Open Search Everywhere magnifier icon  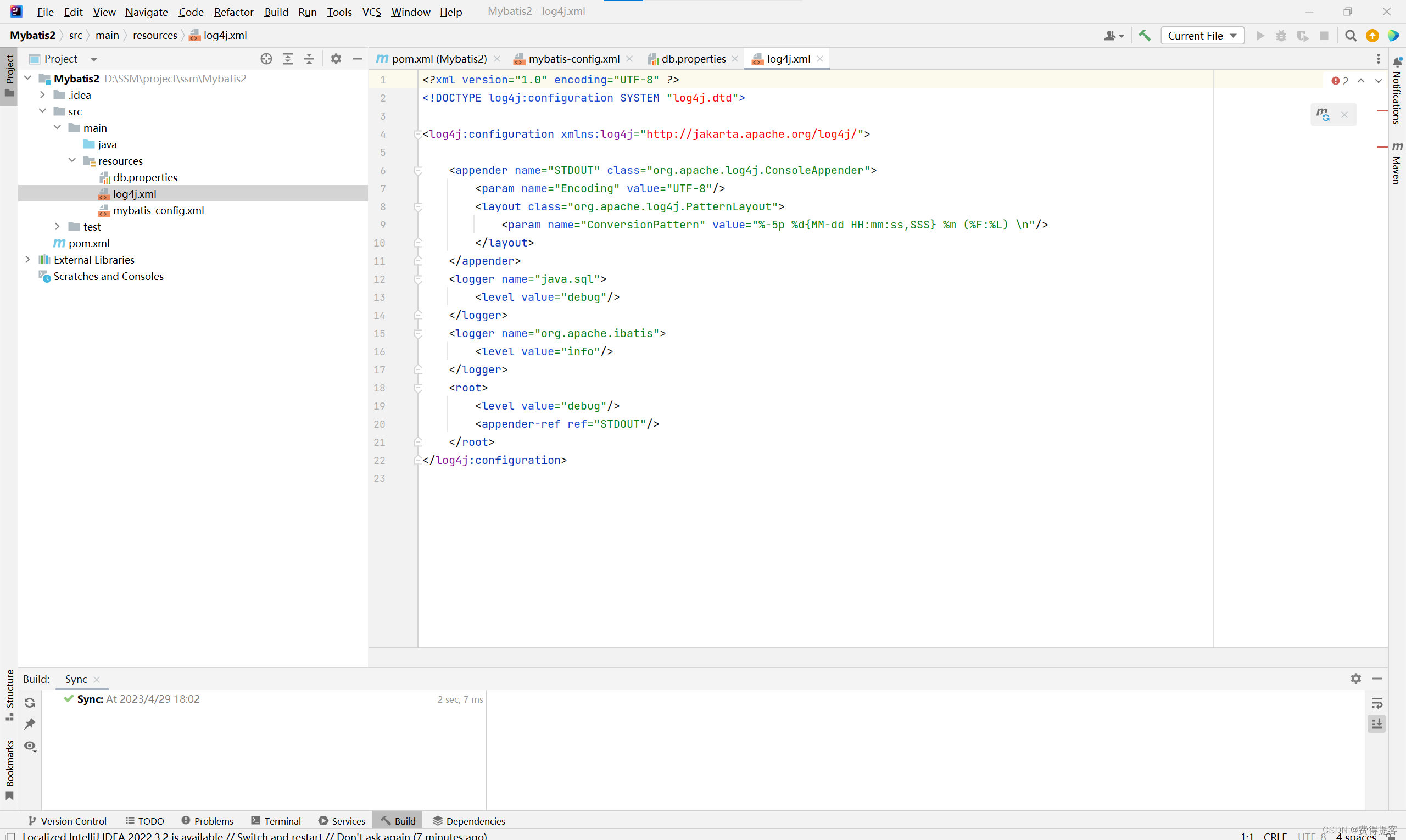[1351, 36]
